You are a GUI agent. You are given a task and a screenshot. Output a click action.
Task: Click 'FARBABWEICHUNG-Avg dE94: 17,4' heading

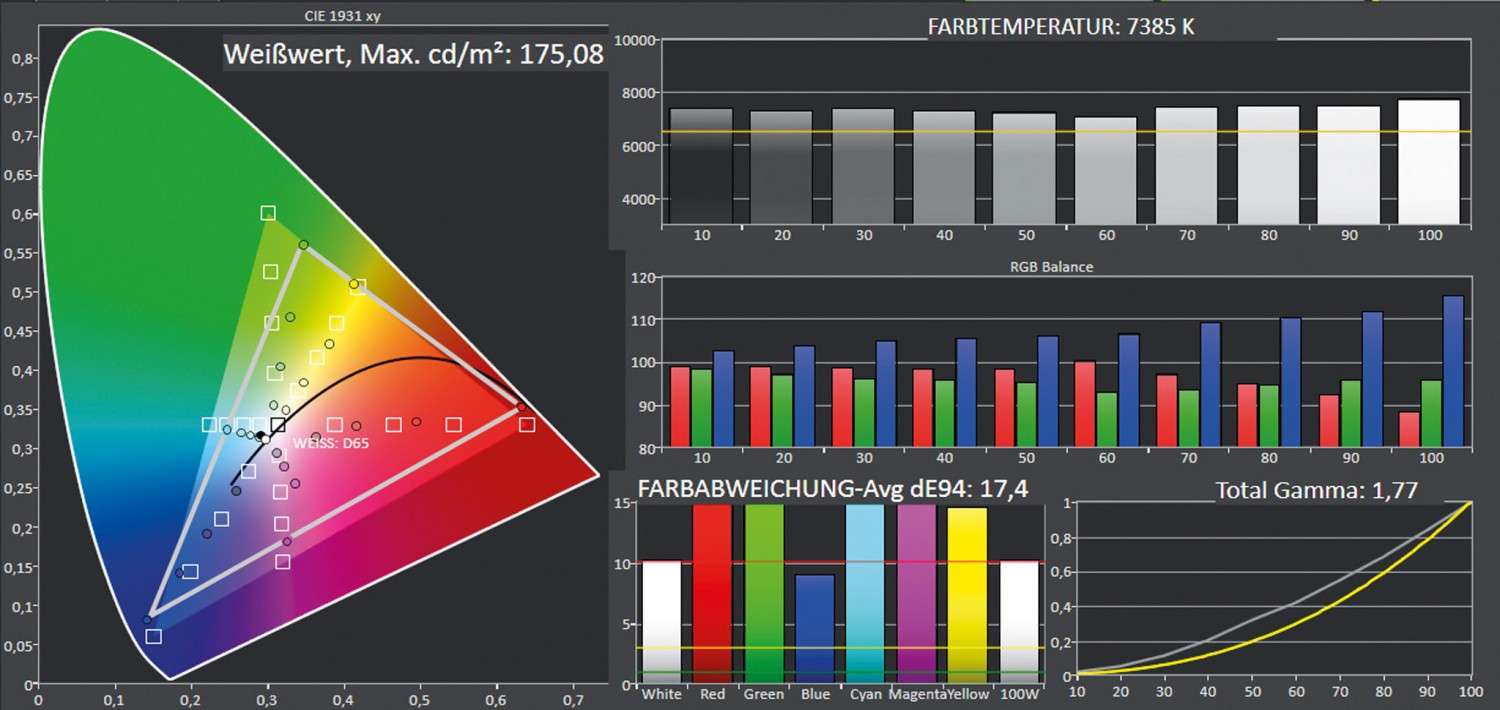833,489
